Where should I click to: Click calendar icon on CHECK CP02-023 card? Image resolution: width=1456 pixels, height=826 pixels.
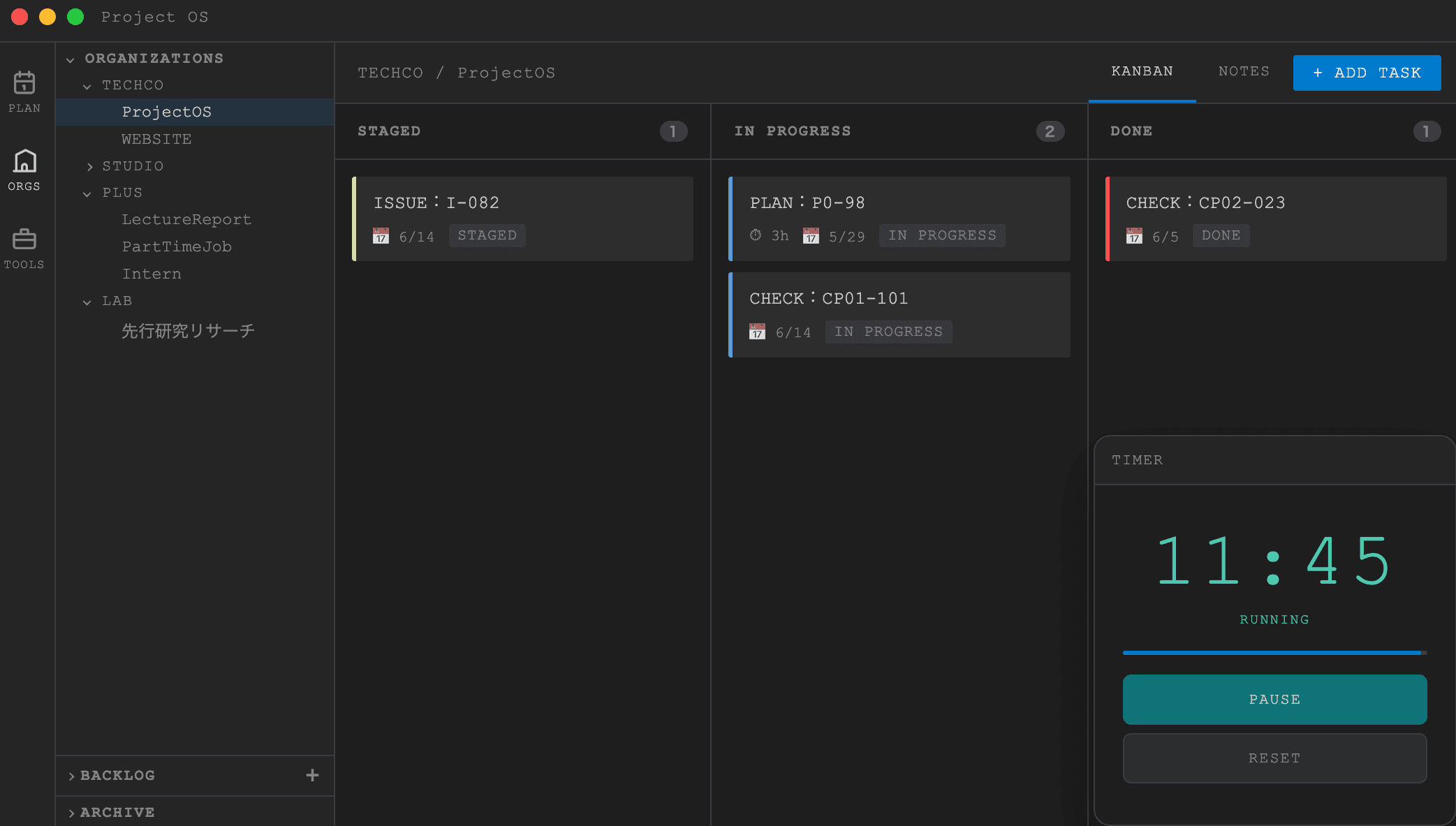click(1134, 236)
